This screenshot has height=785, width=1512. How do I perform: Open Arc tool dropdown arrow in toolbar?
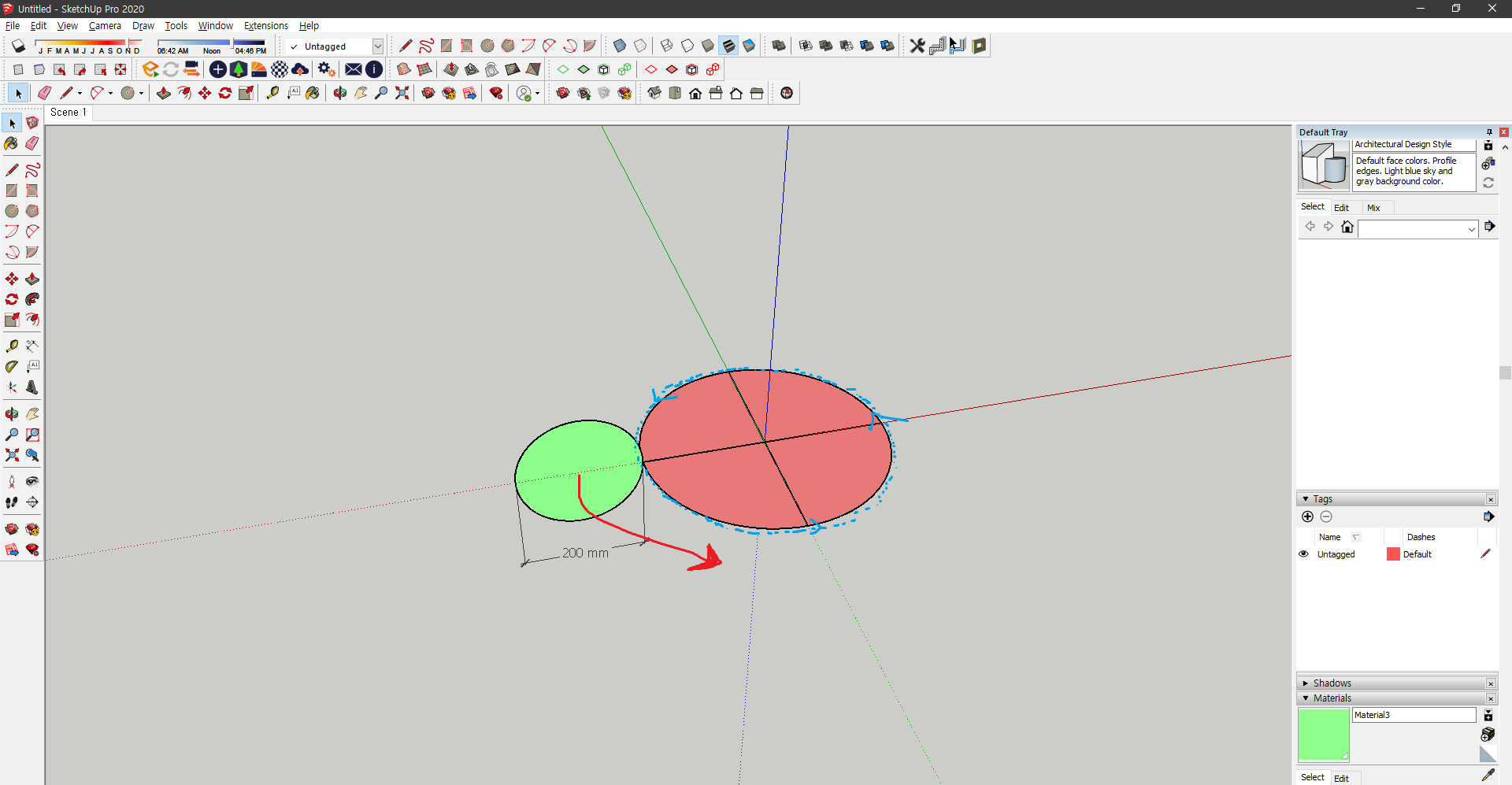click(x=110, y=94)
